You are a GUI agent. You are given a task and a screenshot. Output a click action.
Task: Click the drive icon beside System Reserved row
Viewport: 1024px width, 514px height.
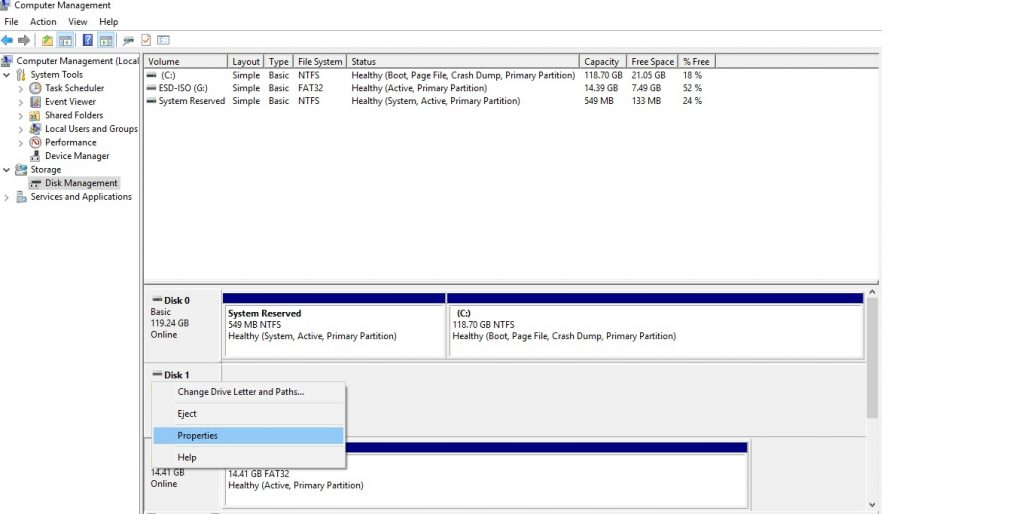pos(152,101)
